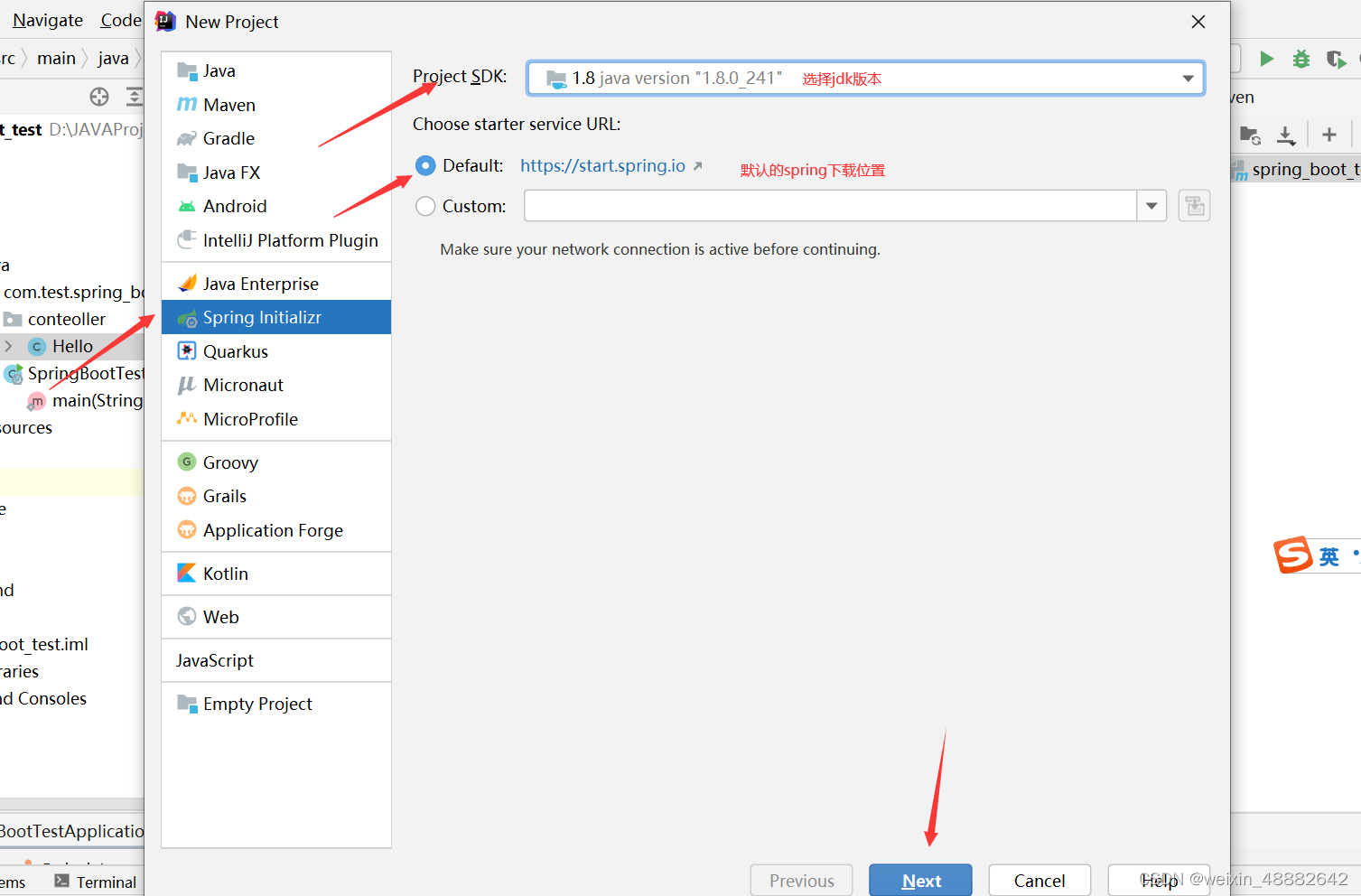Open the Project SDK dropdown

pyautogui.click(x=865, y=79)
